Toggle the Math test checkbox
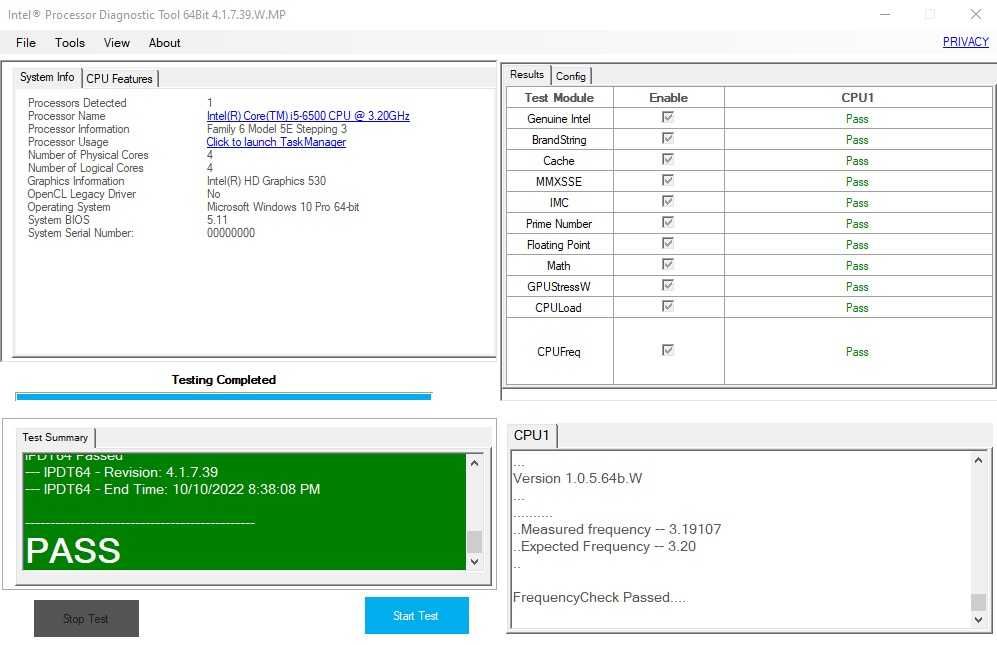The image size is (997, 645). tap(668, 264)
